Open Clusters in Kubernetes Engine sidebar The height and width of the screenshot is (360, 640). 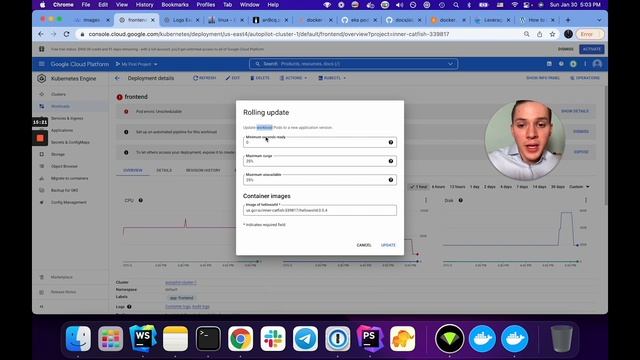(58, 94)
